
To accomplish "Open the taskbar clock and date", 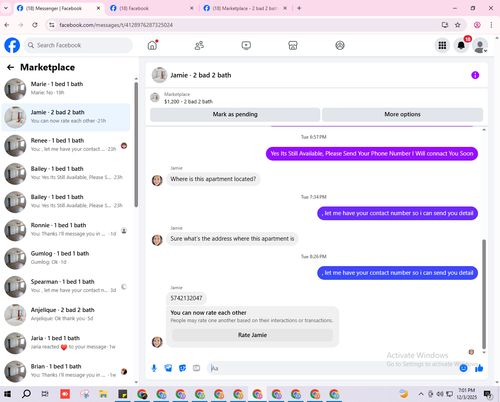I will pos(466,394).
